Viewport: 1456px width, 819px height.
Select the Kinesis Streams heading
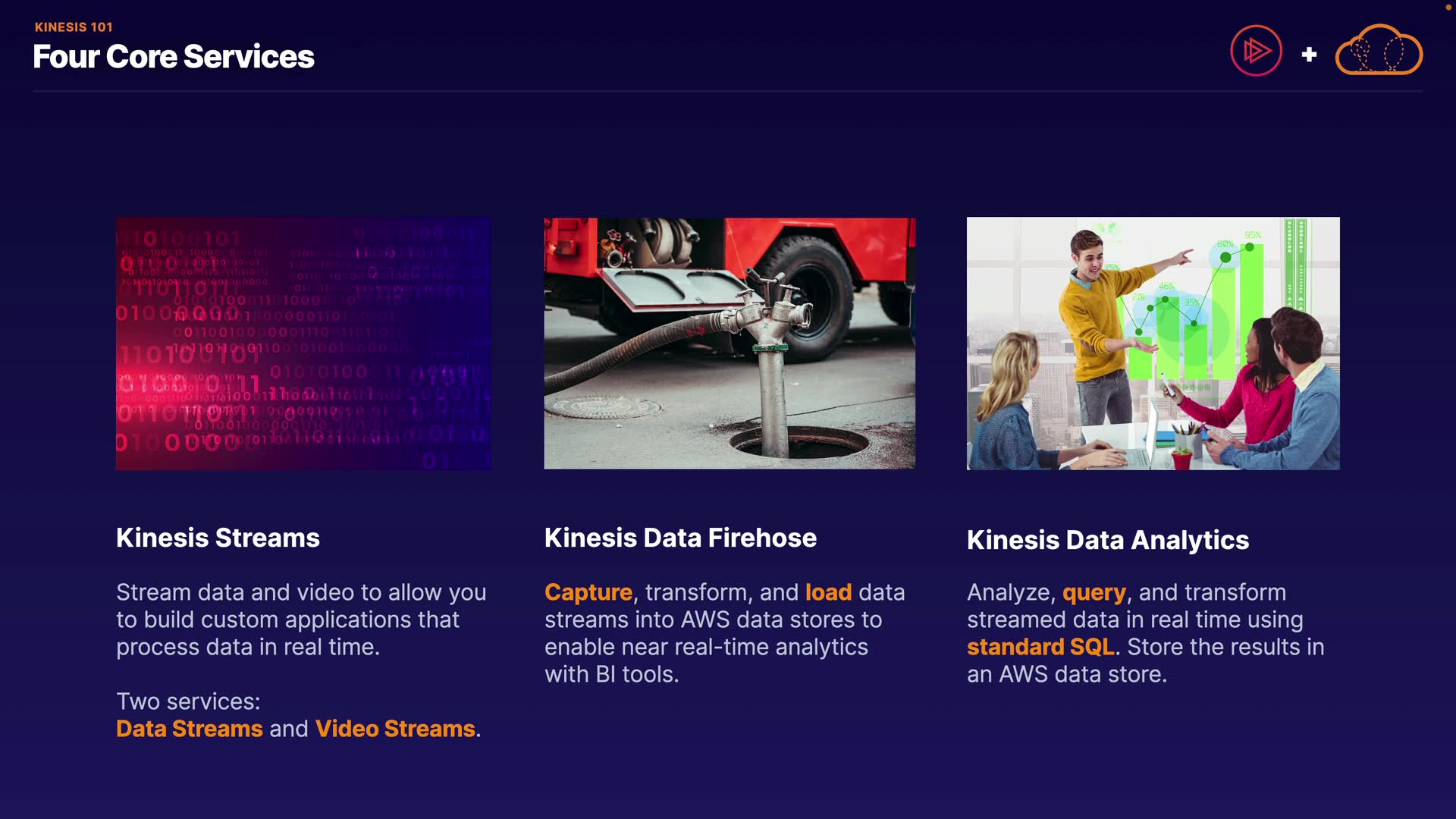coord(218,538)
